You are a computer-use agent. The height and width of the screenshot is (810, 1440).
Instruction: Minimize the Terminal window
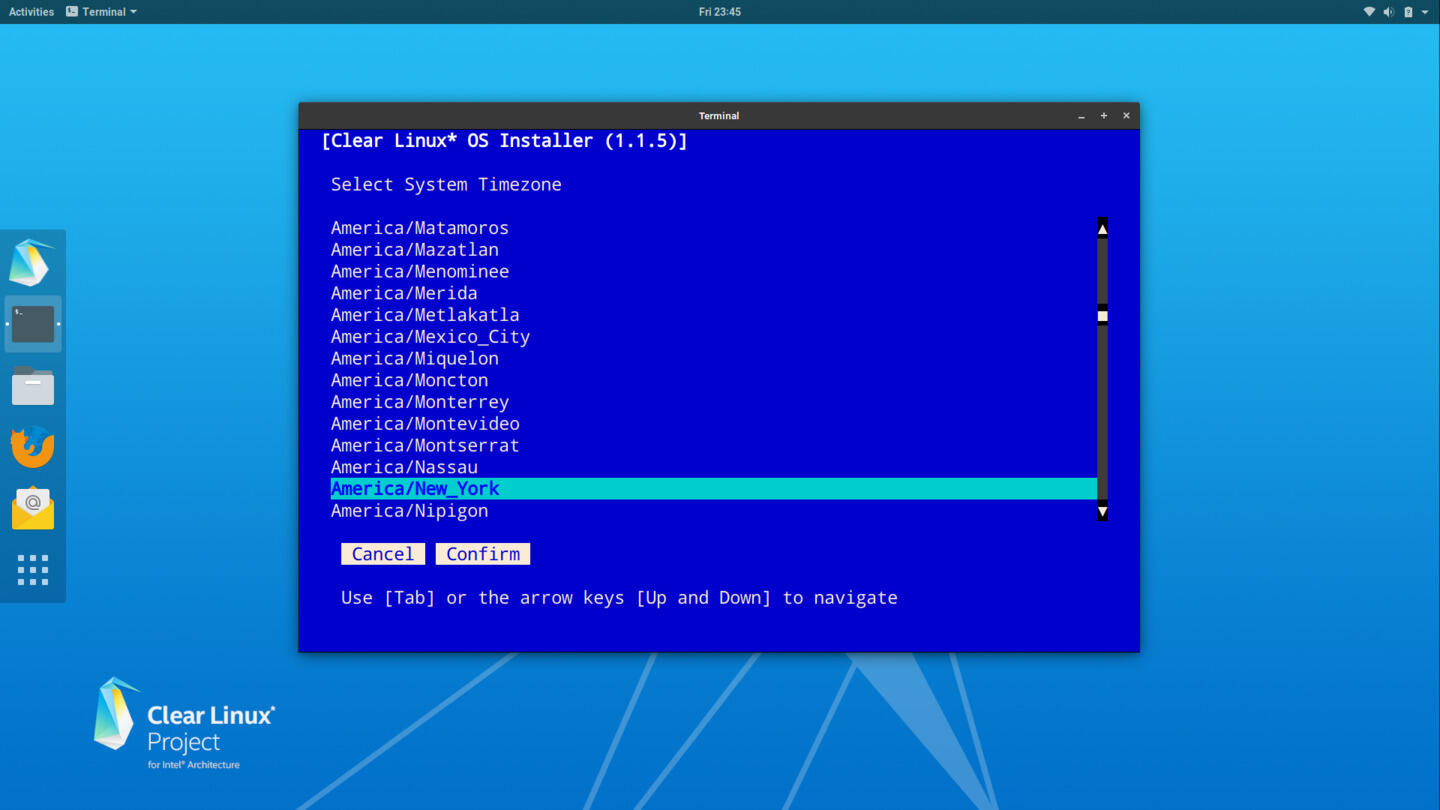1081,116
